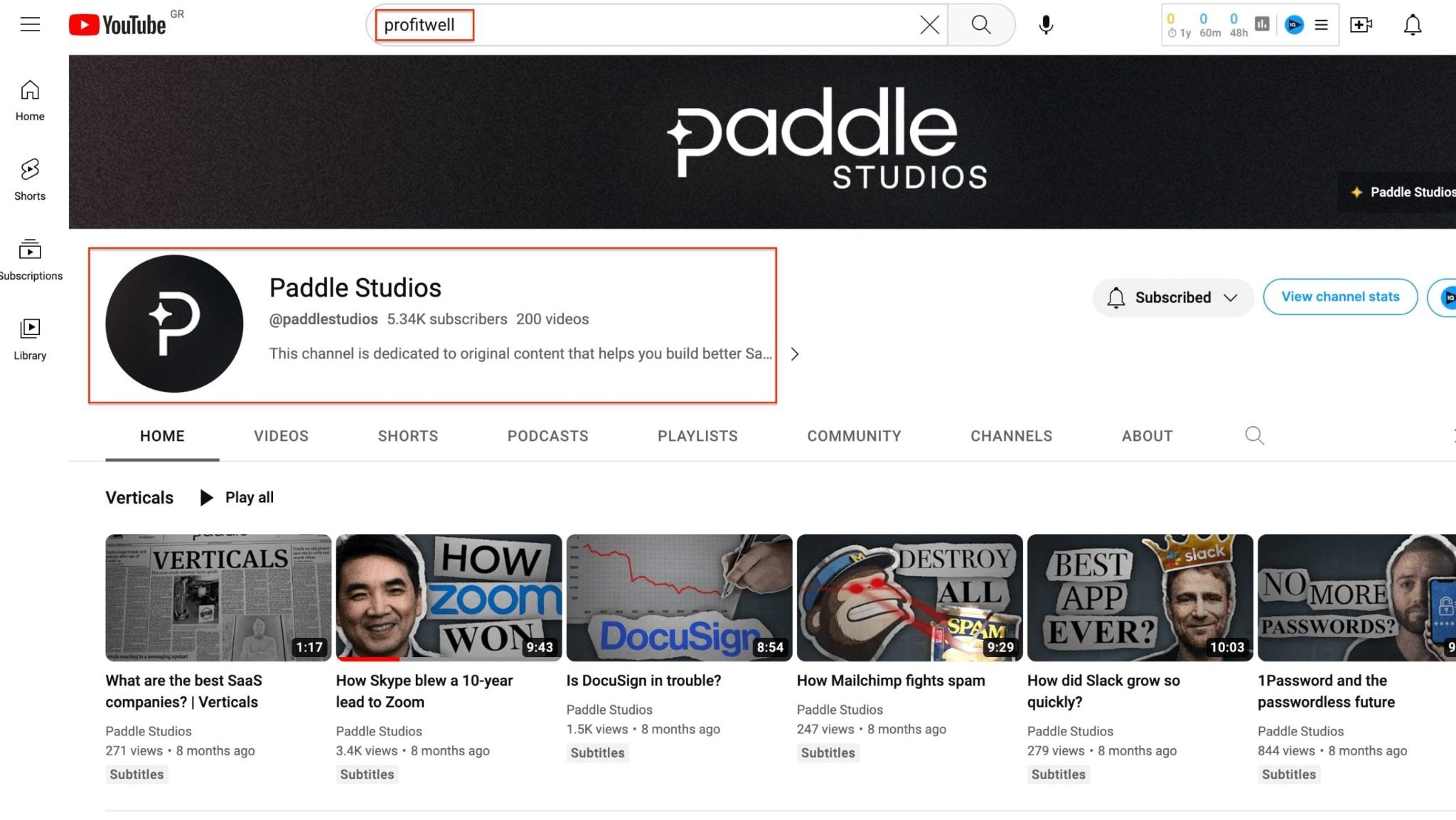Open the COMMUNITY tab
Viewport: 1456px width, 820px height.
pos(854,436)
